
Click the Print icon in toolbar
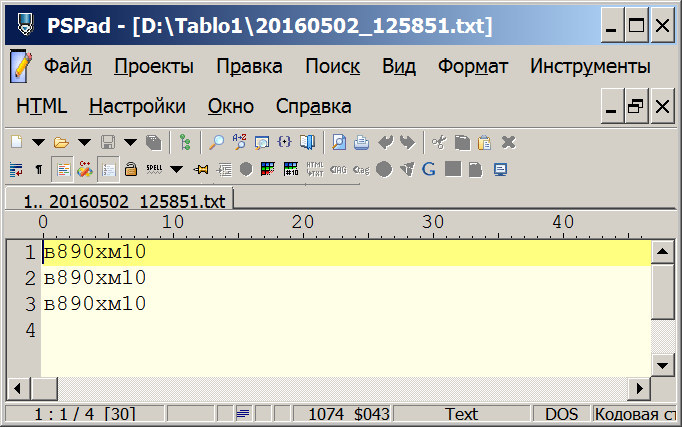click(x=361, y=142)
